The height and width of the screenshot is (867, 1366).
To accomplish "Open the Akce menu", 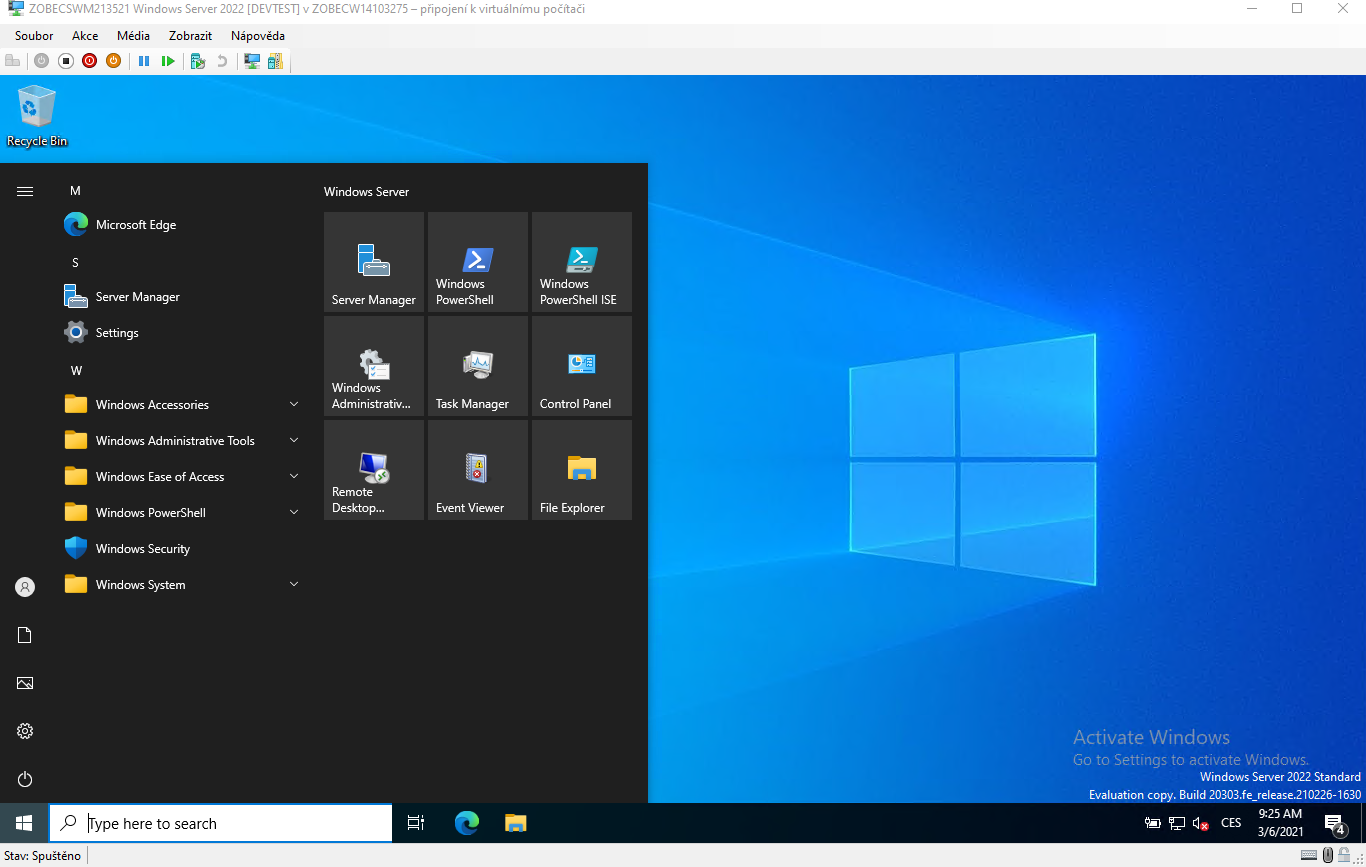I will pyautogui.click(x=85, y=36).
